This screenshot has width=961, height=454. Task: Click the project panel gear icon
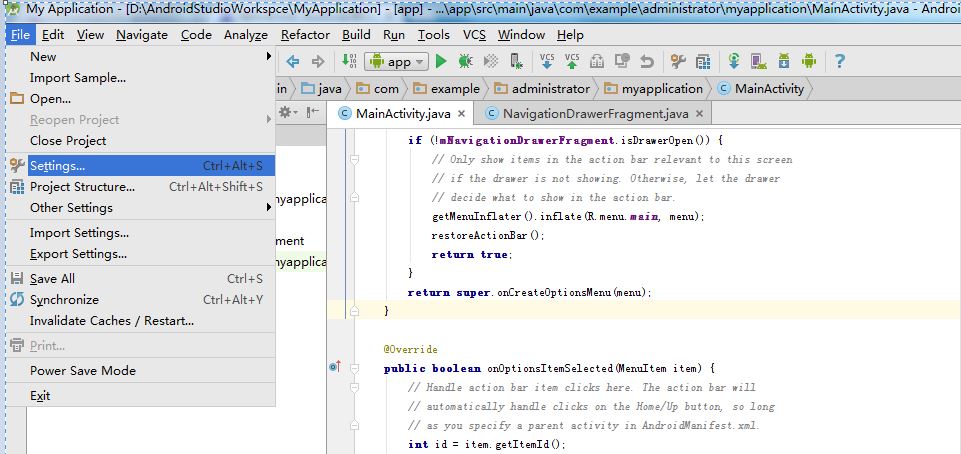[x=287, y=113]
